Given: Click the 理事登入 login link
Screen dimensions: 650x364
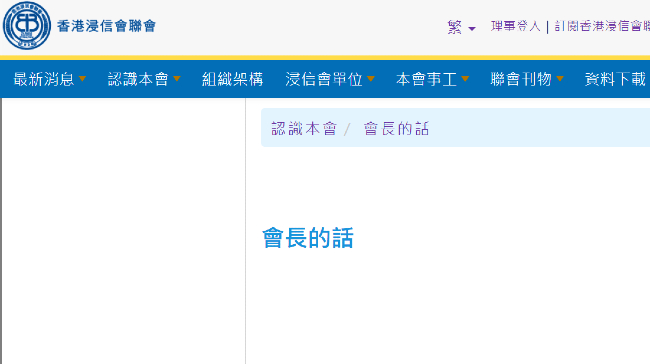Looking at the screenshot, I should click(x=516, y=27).
